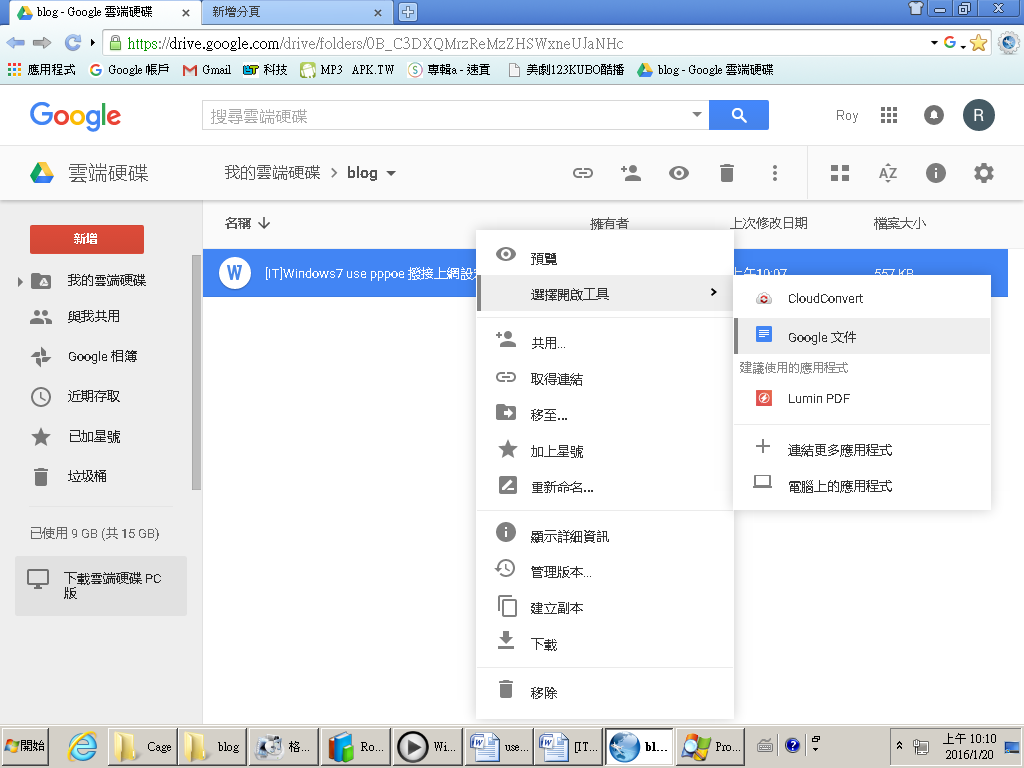This screenshot has height=768, width=1024.
Task: Click the notifications bell icon
Action: click(x=934, y=116)
